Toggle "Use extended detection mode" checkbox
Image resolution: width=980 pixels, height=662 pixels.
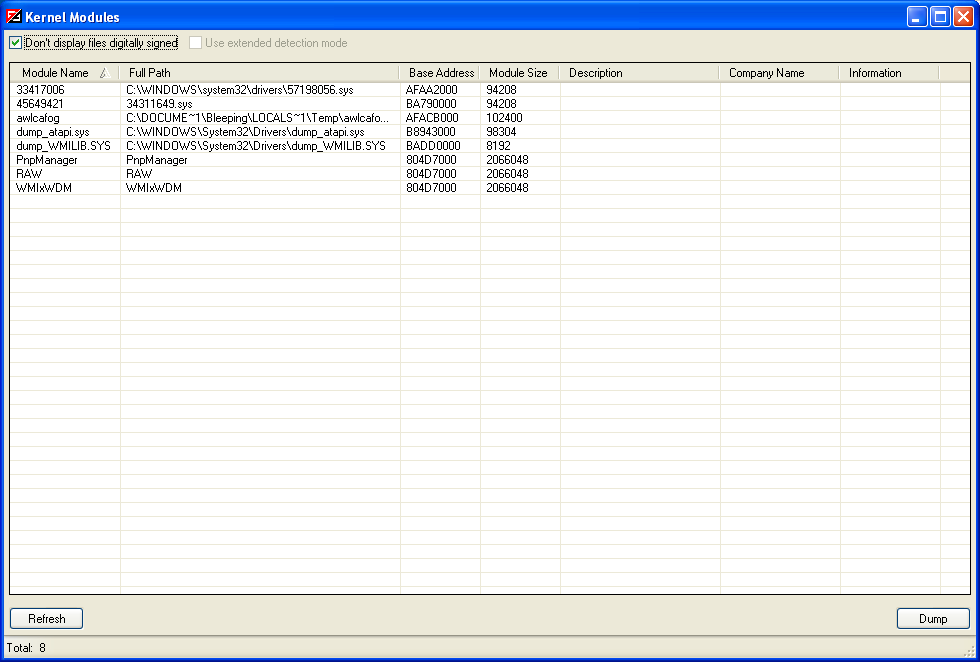click(x=196, y=43)
